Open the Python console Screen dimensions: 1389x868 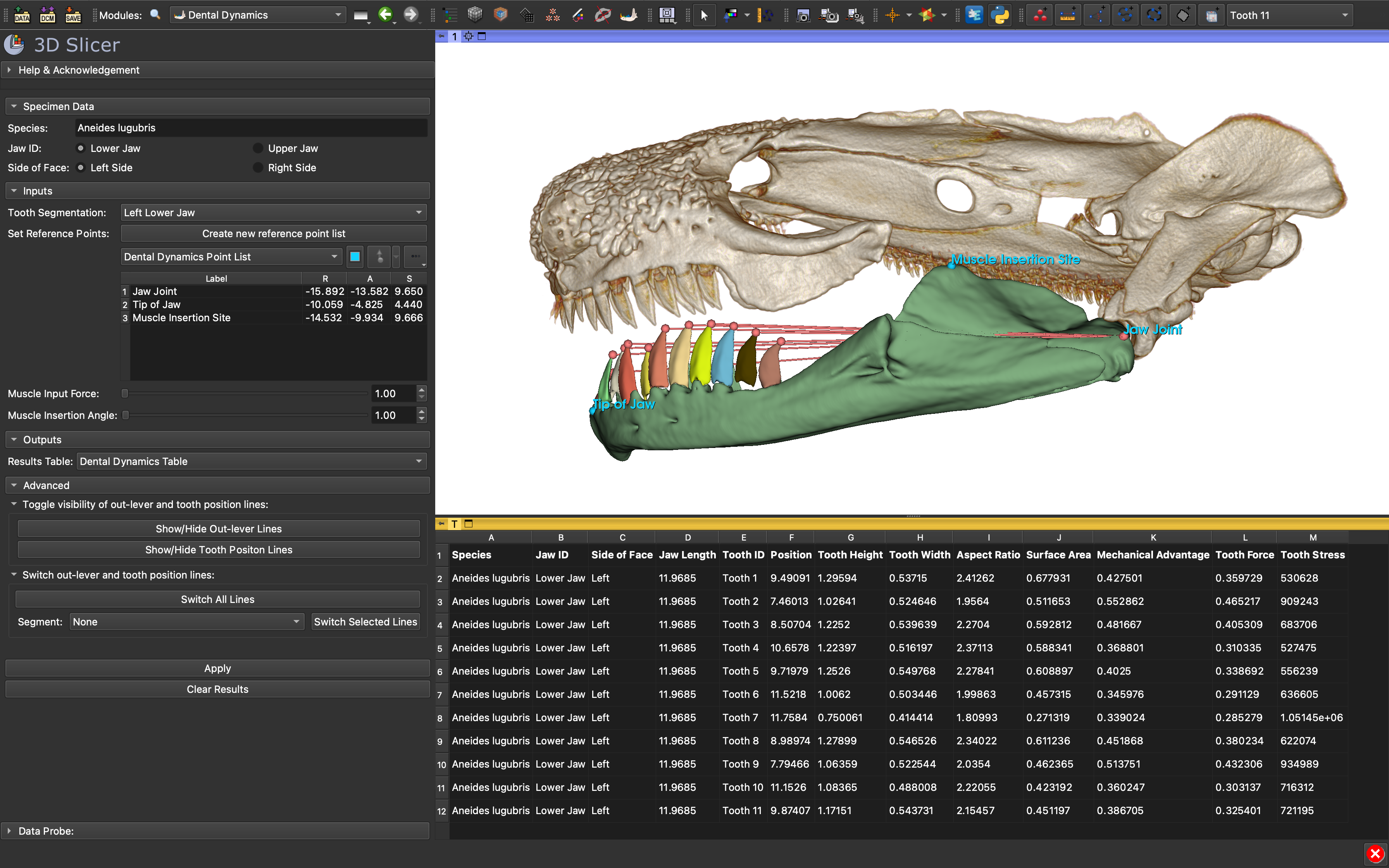click(1000, 15)
